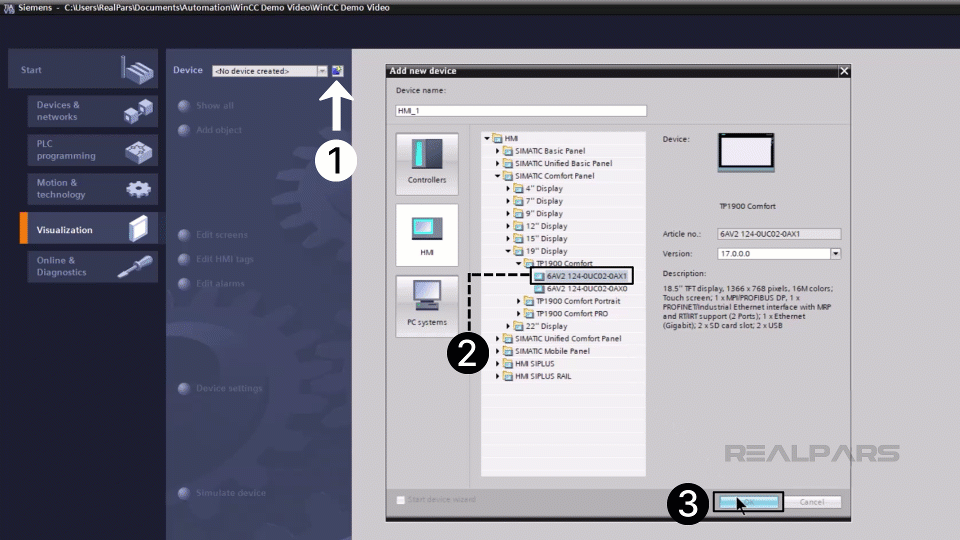
Task: Click Add object link
Action: (x=219, y=130)
